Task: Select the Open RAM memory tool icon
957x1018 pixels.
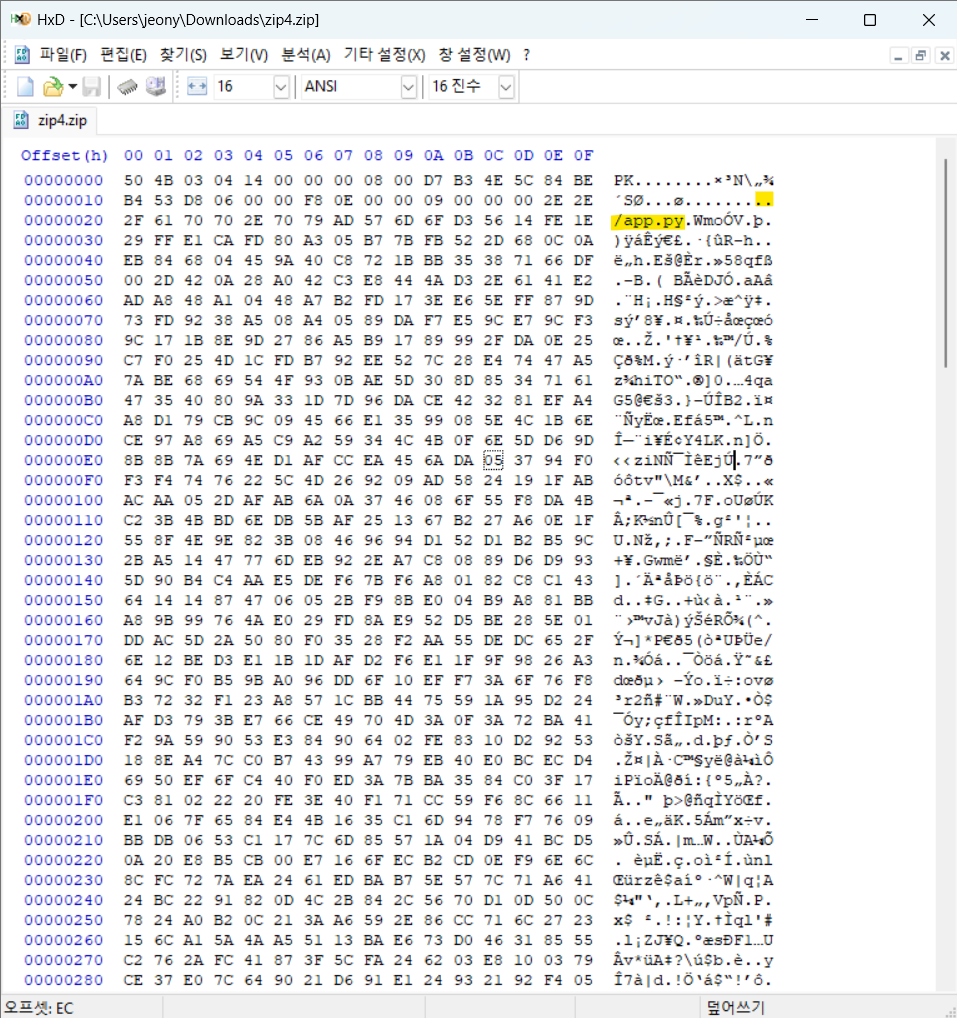Action: coord(126,87)
